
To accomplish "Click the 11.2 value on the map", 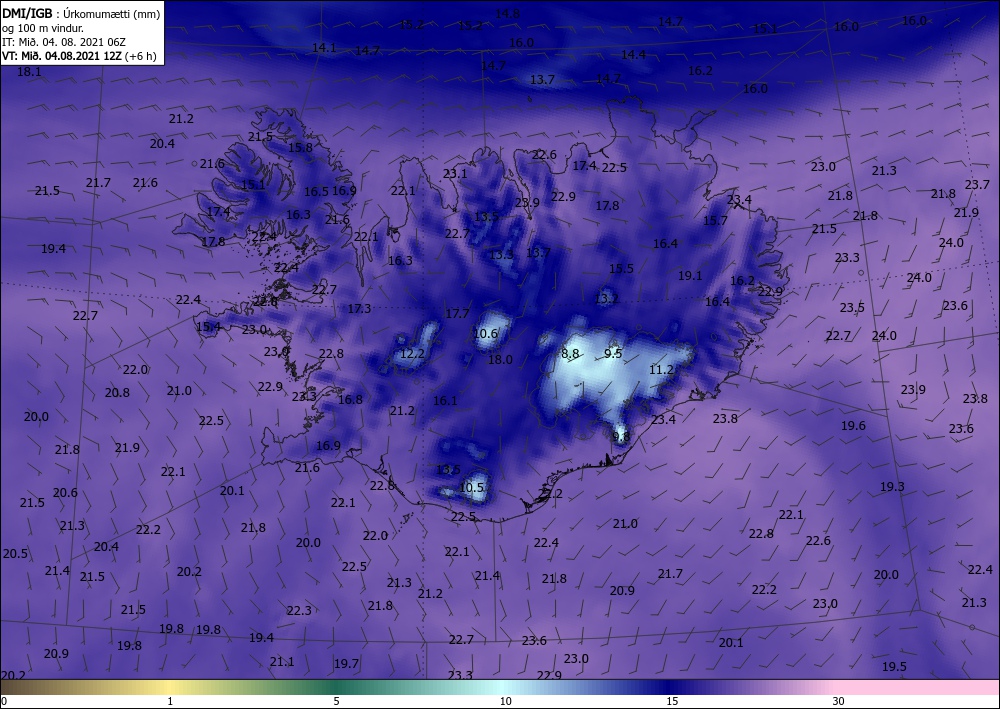I will click(661, 370).
